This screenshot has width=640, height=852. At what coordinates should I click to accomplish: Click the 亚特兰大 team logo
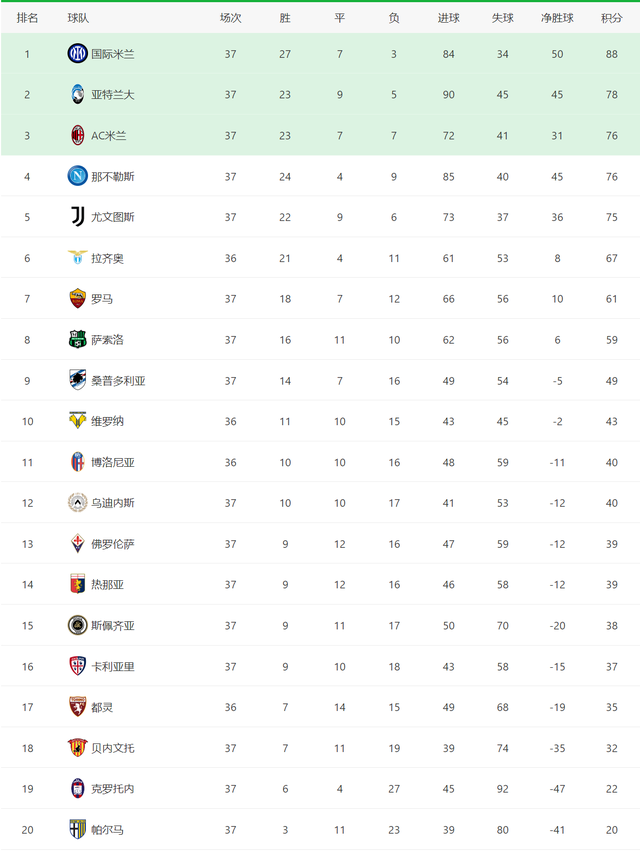point(78,95)
